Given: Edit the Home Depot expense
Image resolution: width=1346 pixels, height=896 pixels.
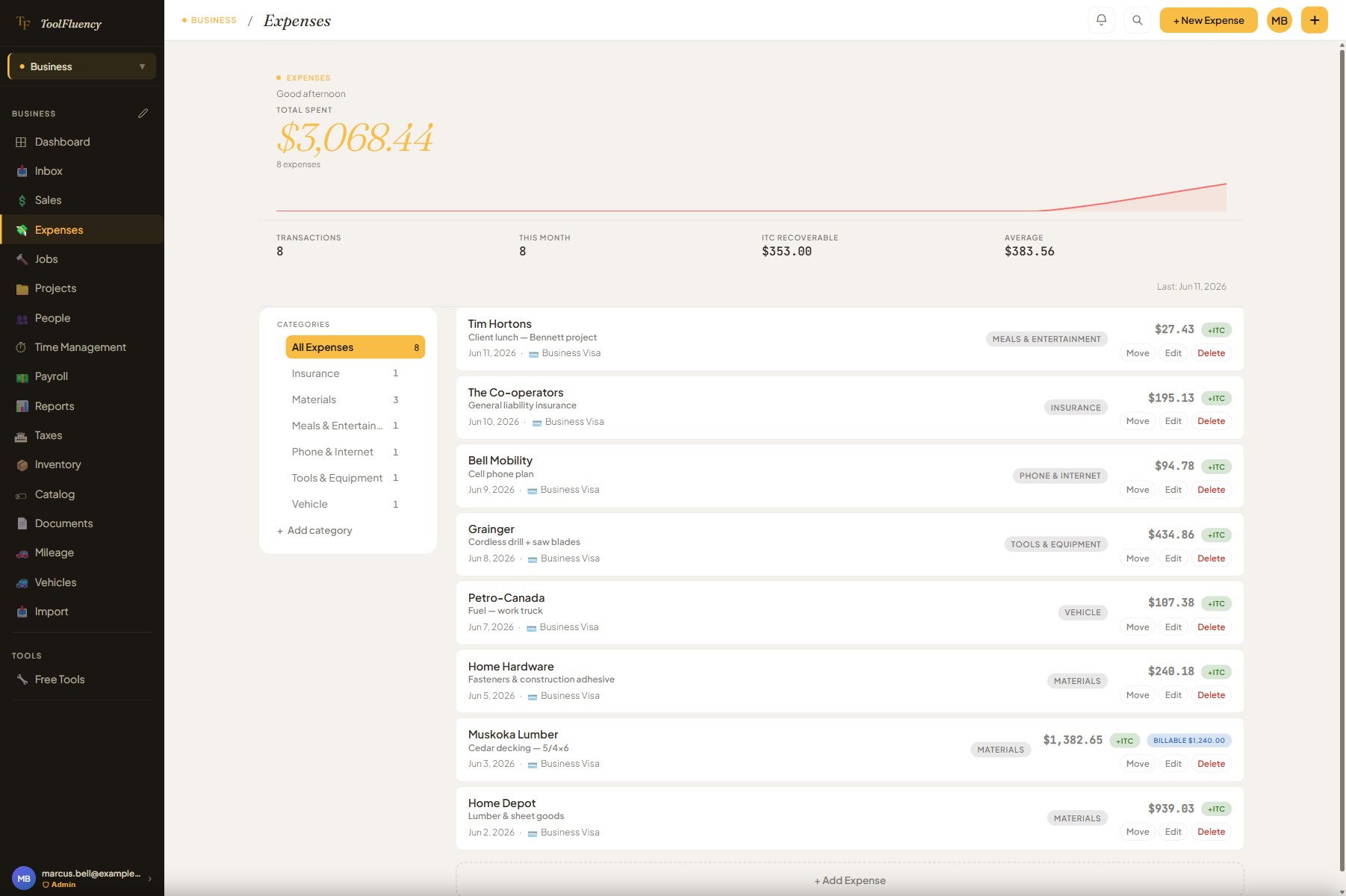Looking at the screenshot, I should (x=1173, y=832).
